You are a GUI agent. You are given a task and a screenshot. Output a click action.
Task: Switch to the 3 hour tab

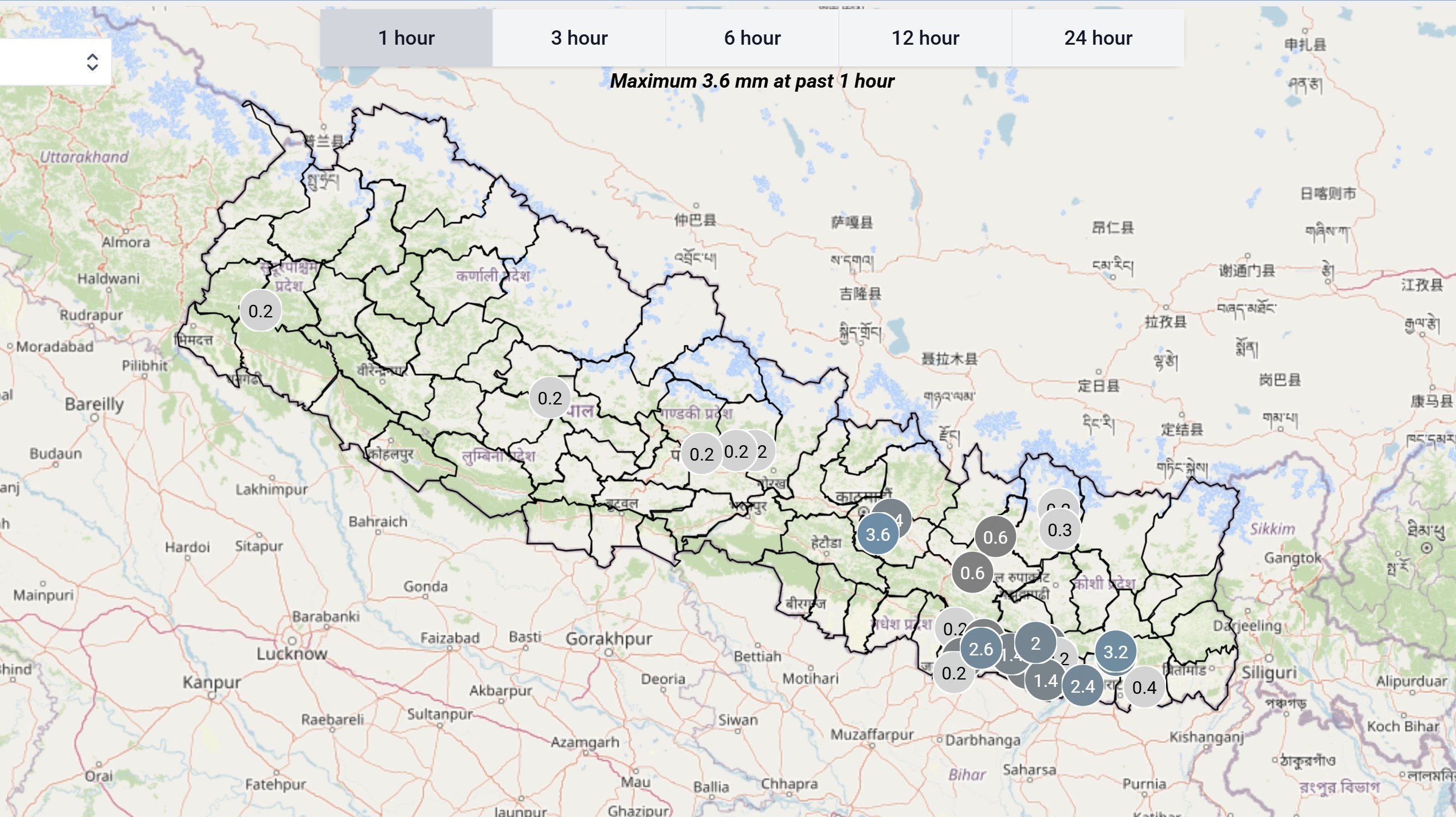tap(579, 38)
